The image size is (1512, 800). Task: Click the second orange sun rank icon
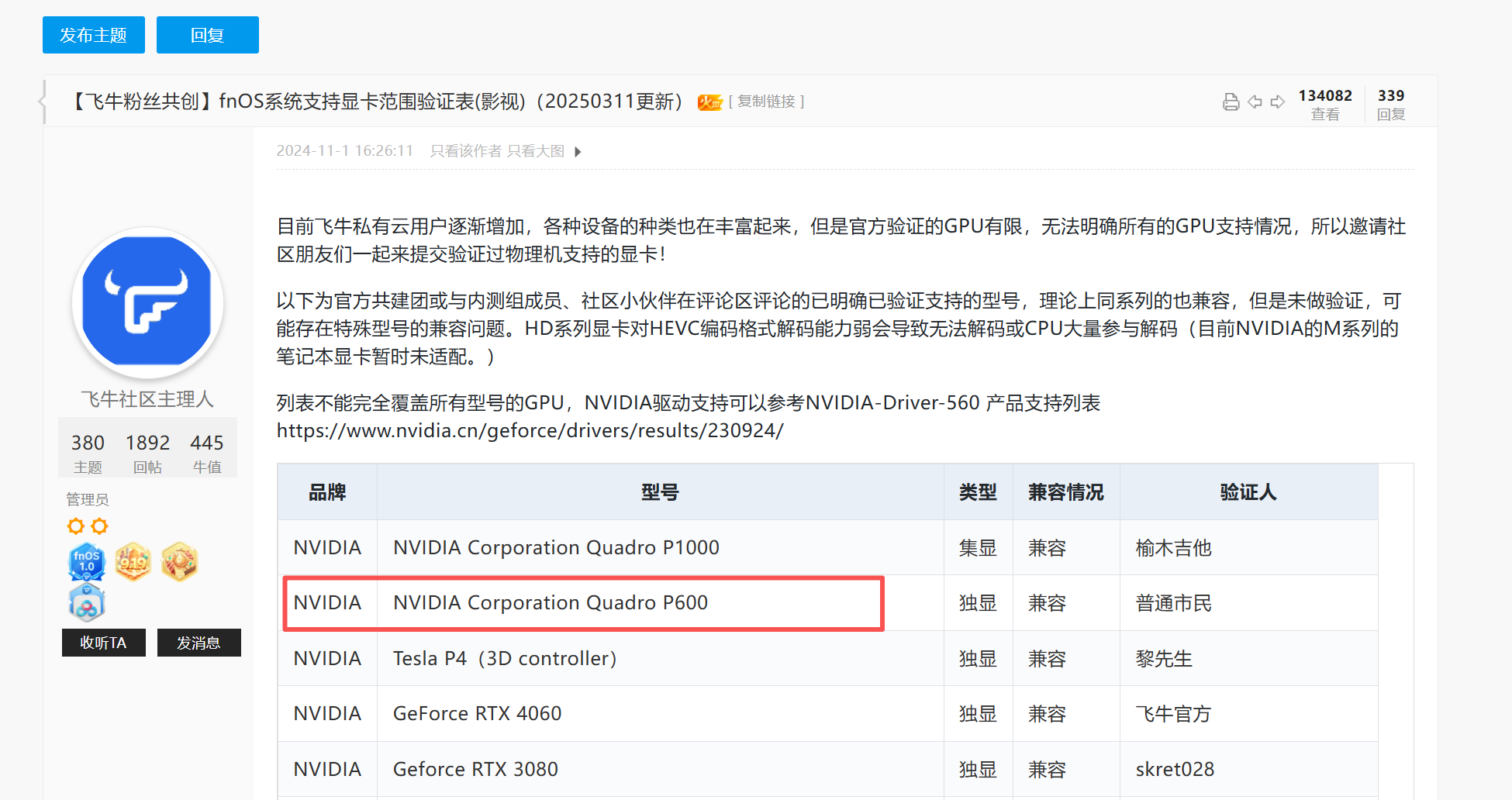coord(99,526)
